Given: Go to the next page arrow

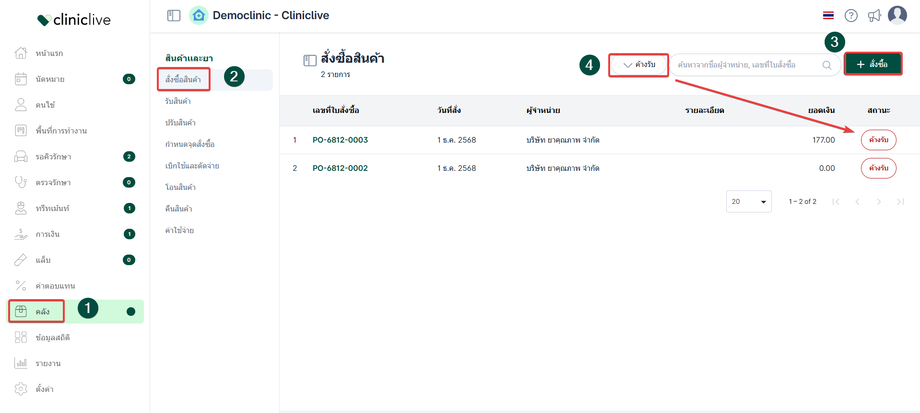Looking at the screenshot, I should [879, 202].
